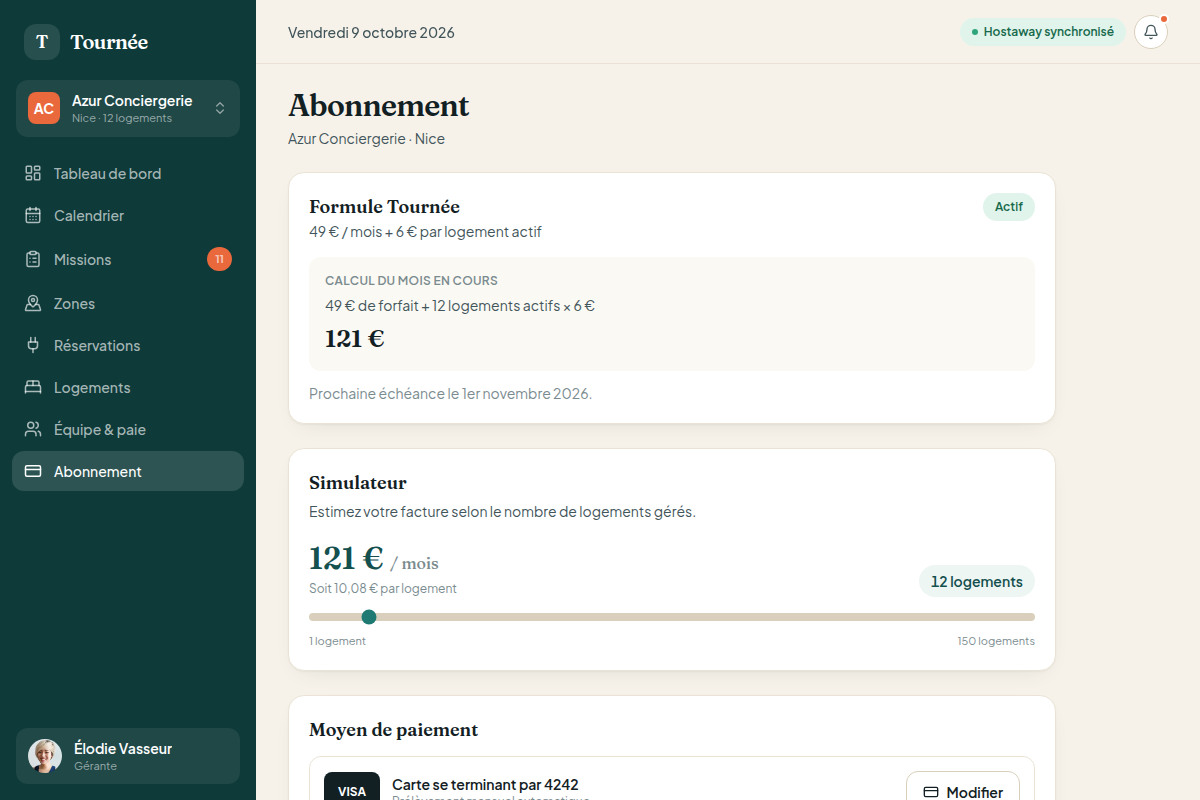Click the Hostaway synchronisé status pill
This screenshot has height=800, width=1200.
point(1043,32)
